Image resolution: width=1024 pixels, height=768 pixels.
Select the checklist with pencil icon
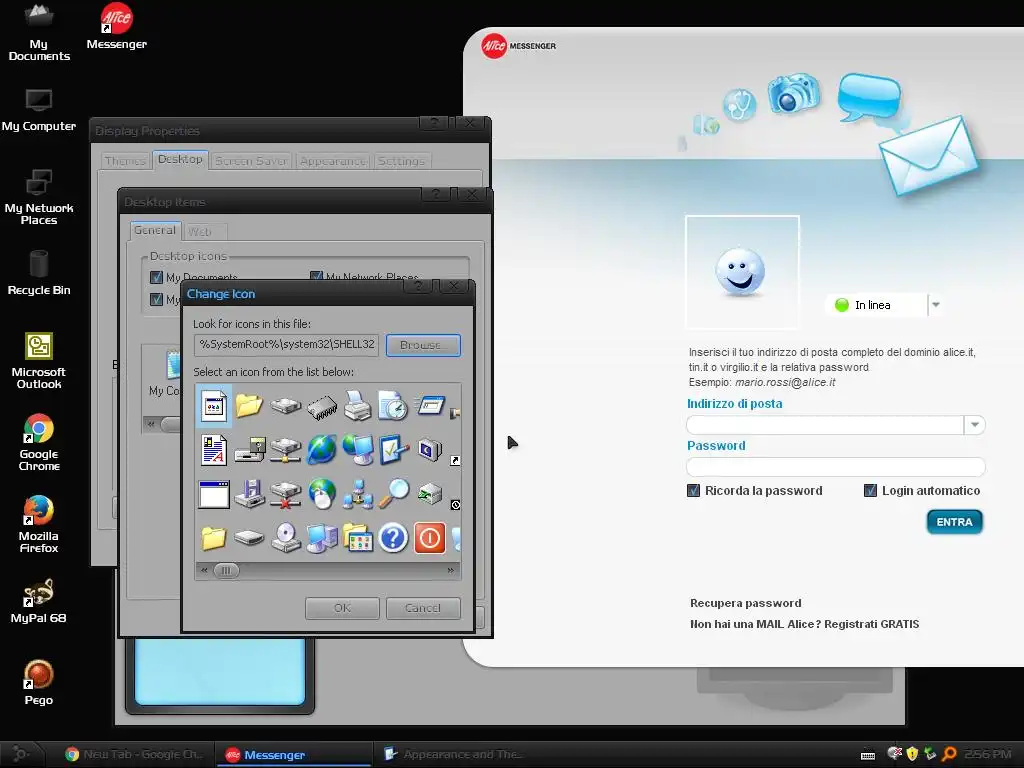pos(393,450)
